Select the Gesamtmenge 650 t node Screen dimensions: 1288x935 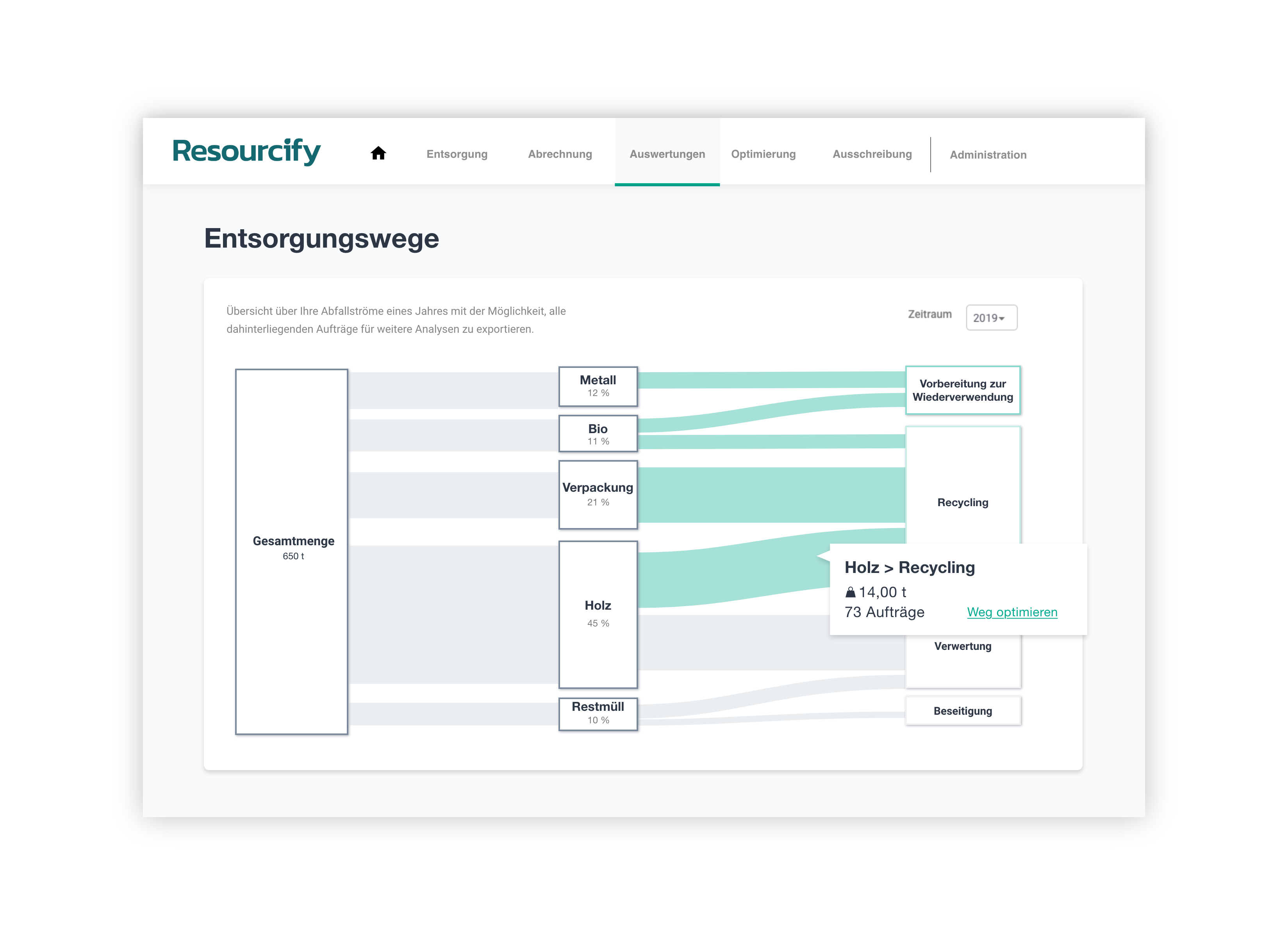292,551
